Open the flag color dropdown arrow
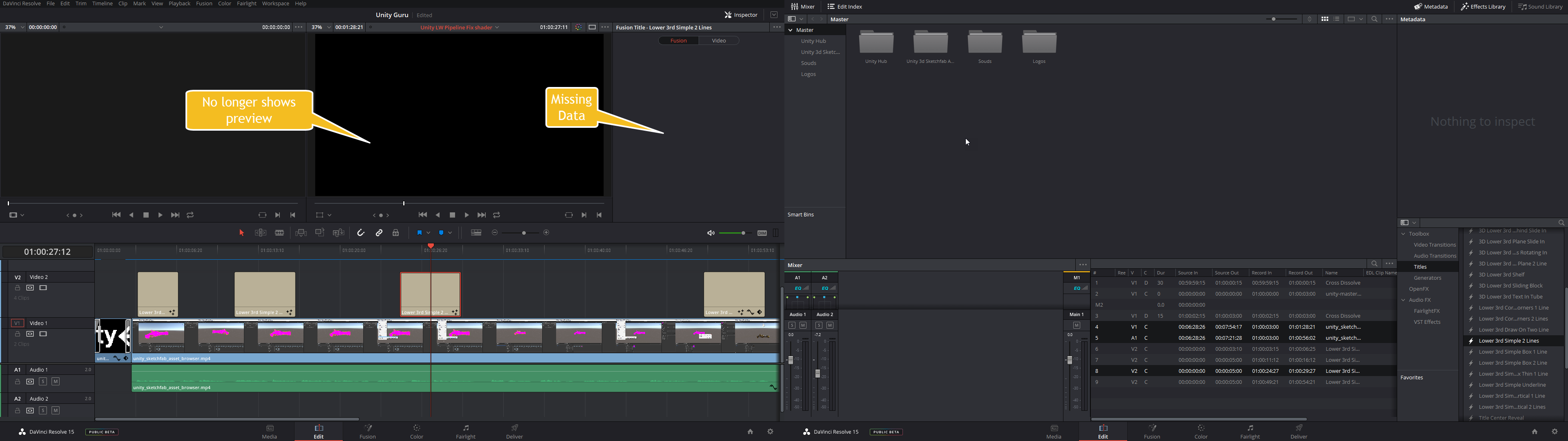 [428, 233]
